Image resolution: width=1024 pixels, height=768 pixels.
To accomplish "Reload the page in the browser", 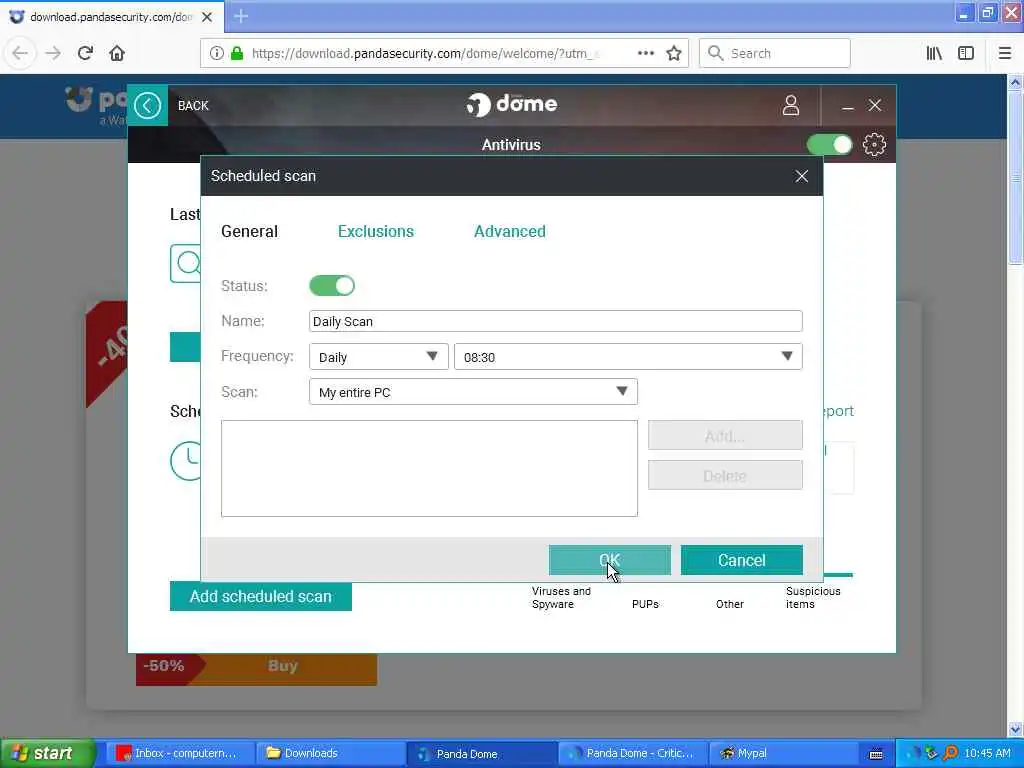I will click(85, 53).
